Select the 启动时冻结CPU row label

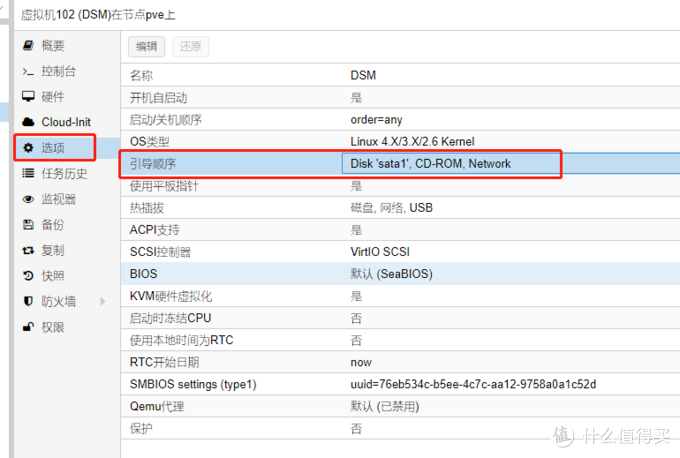pos(170,318)
